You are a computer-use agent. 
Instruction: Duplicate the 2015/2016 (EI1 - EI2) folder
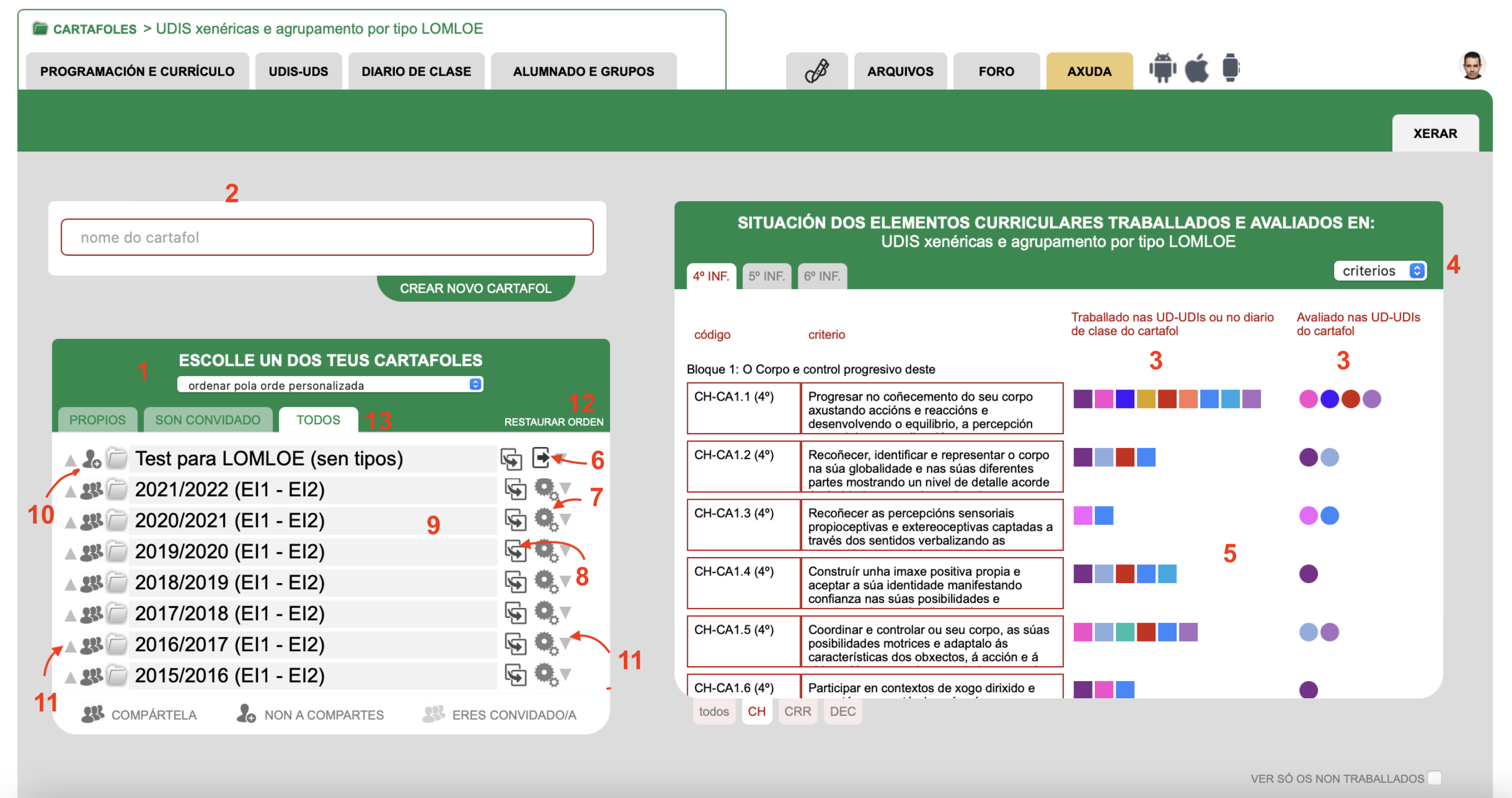pos(515,675)
